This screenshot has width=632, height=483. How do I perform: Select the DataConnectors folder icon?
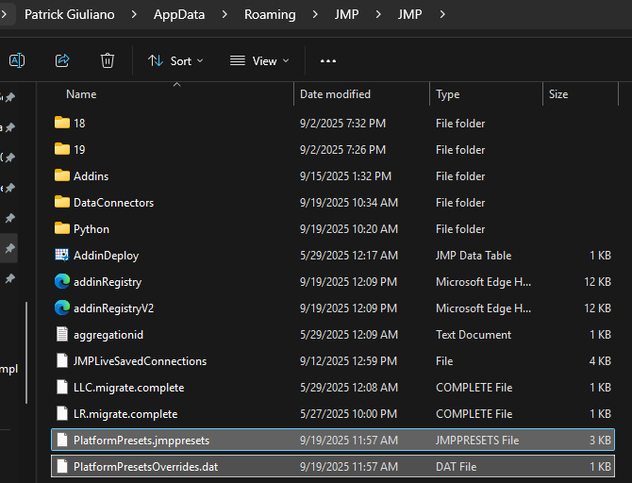62,202
